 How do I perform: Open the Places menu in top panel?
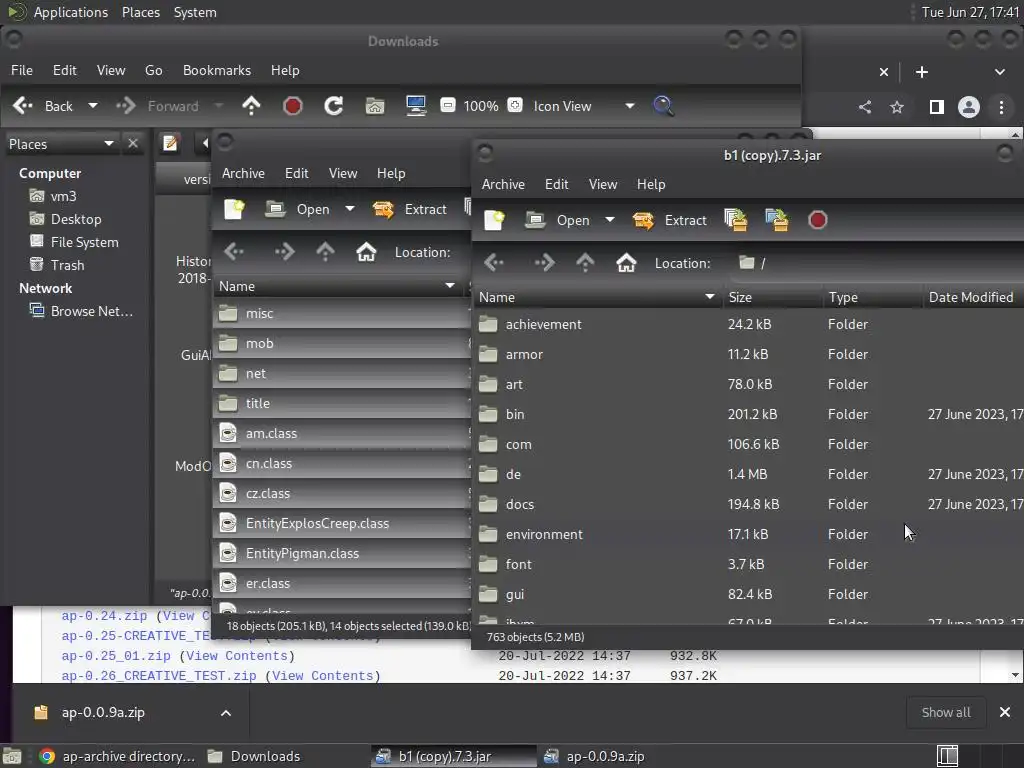[x=140, y=12]
